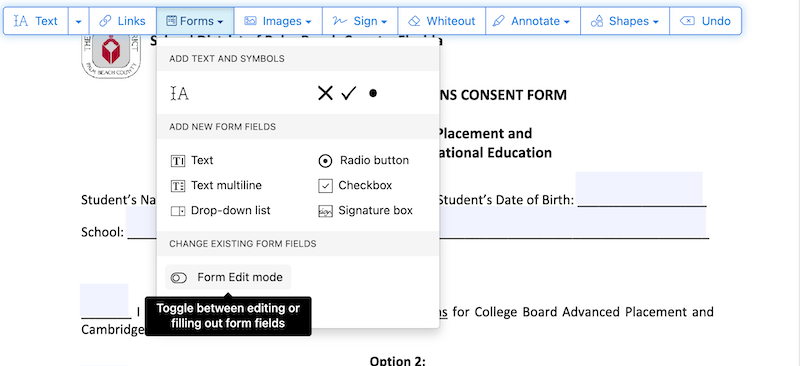This screenshot has height=366, width=800.
Task: Open the Links tool
Action: point(122,21)
